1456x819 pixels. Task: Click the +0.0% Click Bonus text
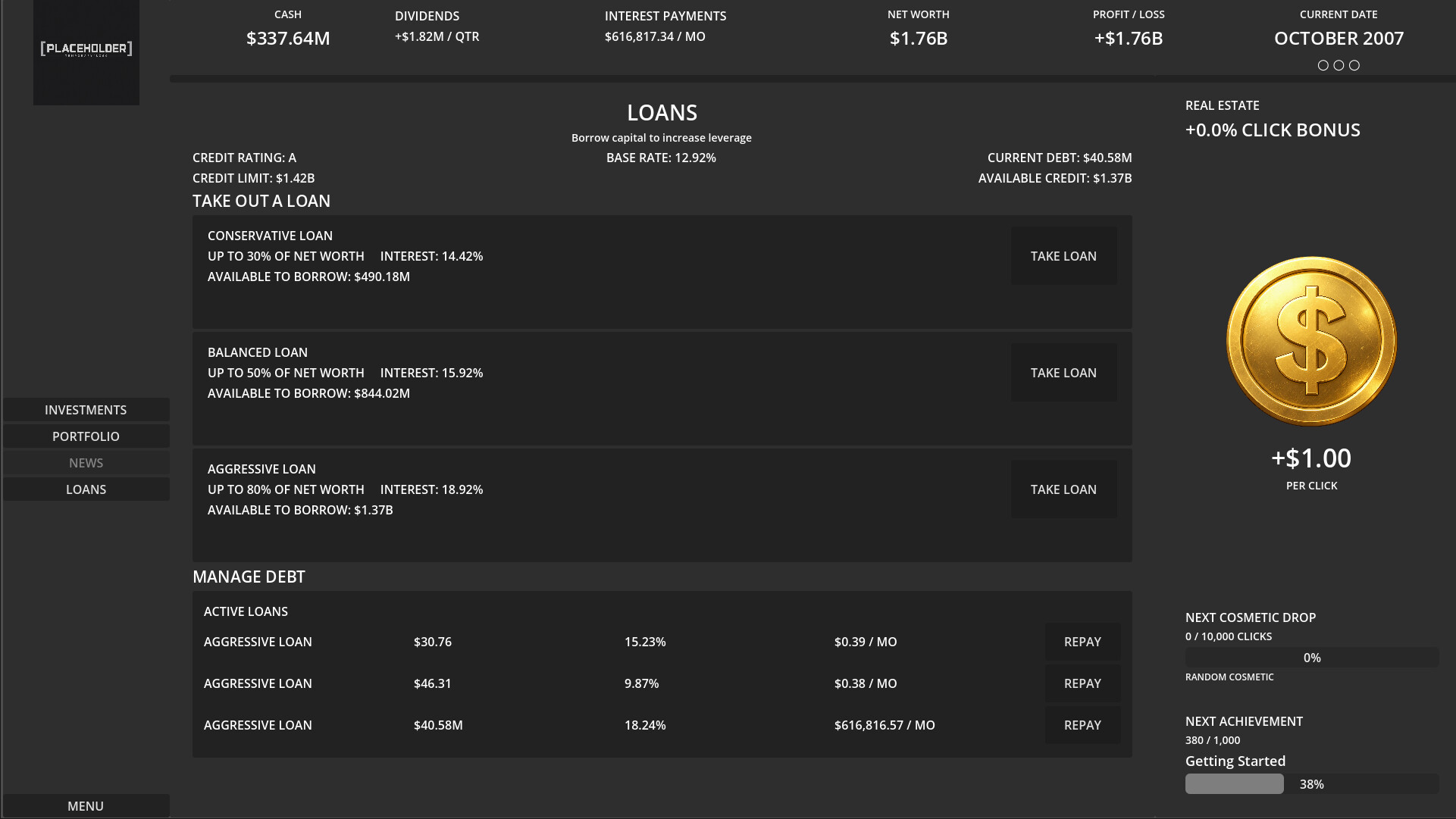click(x=1273, y=130)
